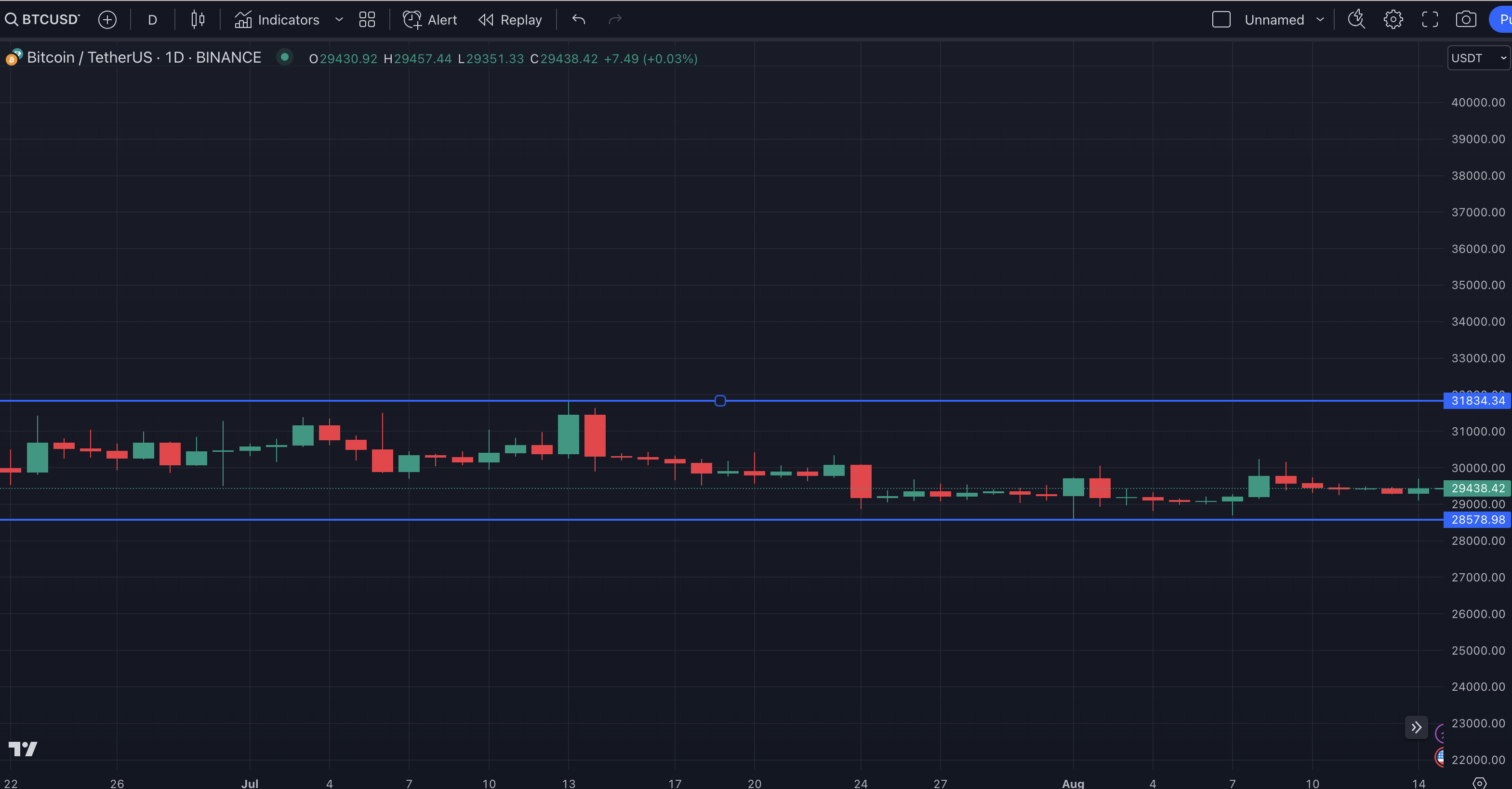
Task: Undo the last chart action
Action: (579, 20)
